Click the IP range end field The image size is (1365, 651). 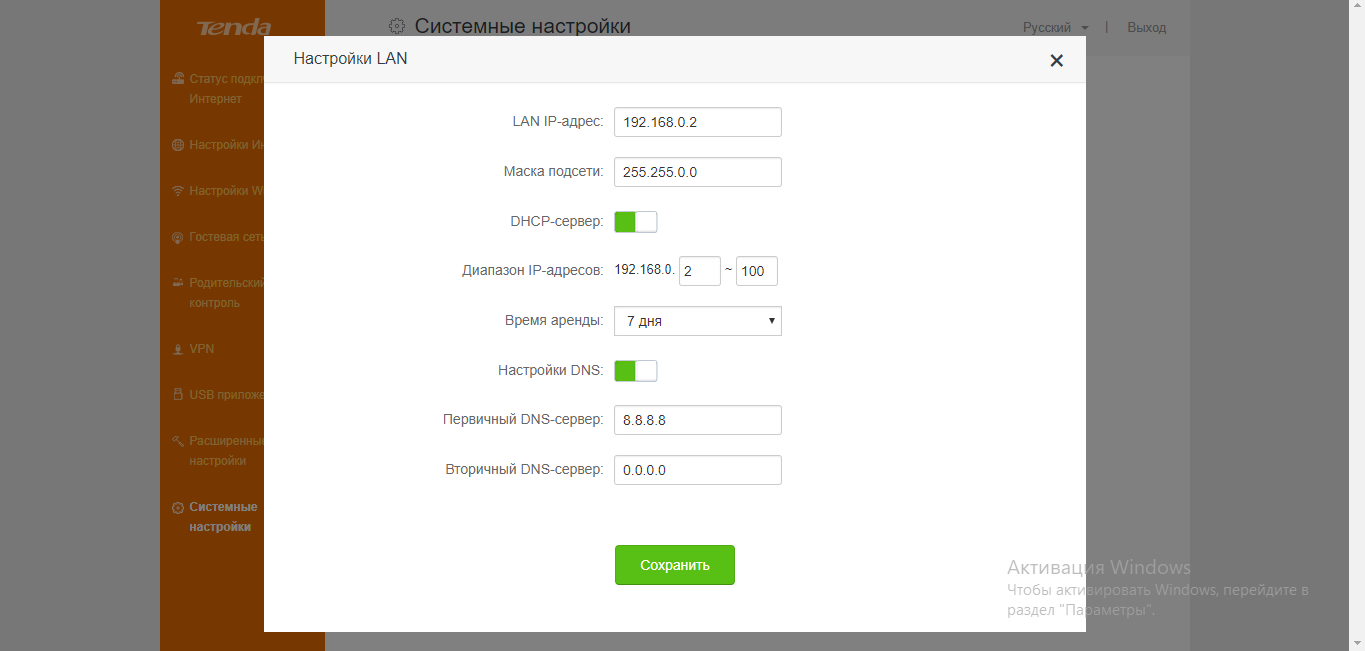[x=756, y=271]
